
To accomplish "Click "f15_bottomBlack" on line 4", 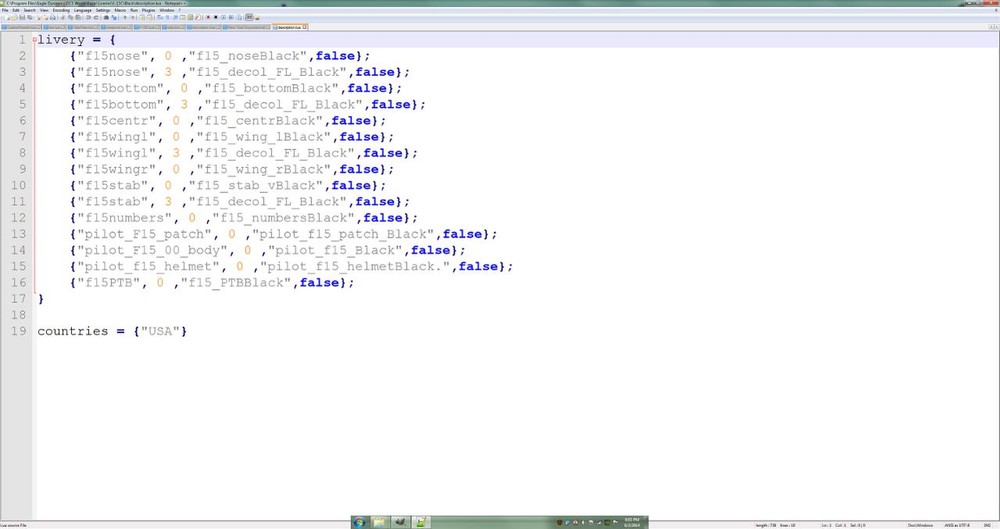I will tap(272, 88).
